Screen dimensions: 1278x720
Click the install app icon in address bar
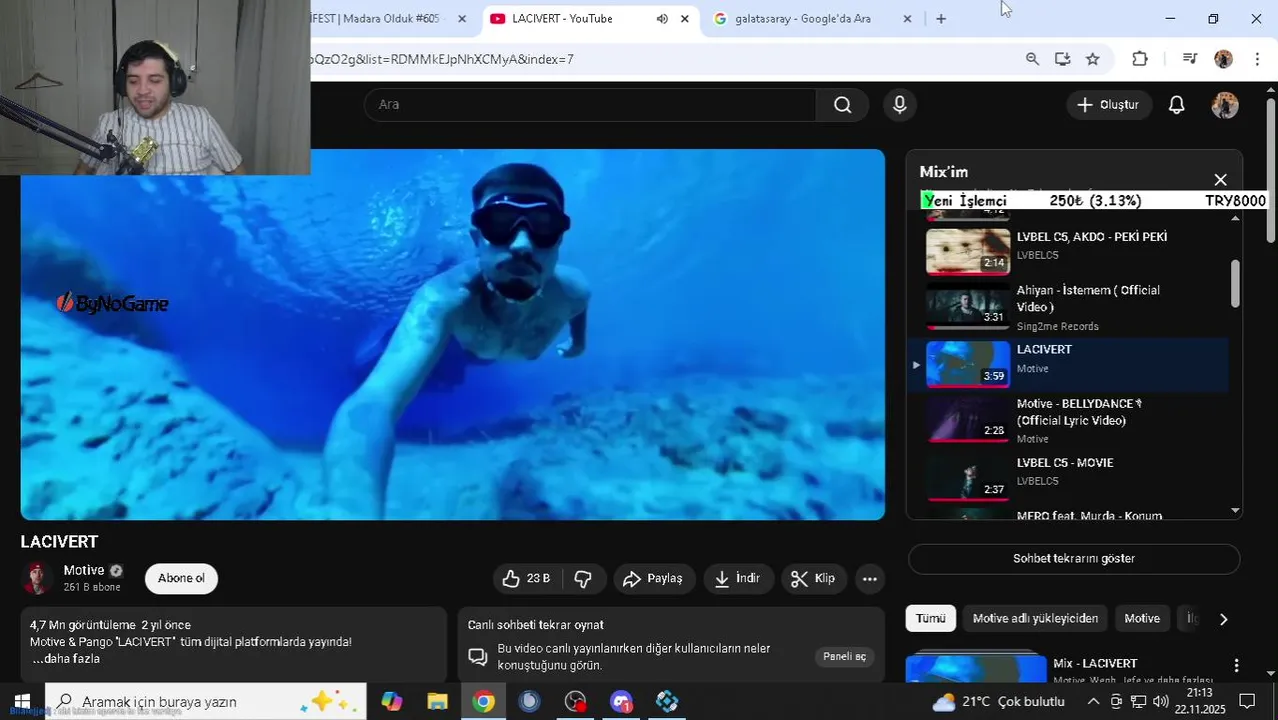point(1062,59)
